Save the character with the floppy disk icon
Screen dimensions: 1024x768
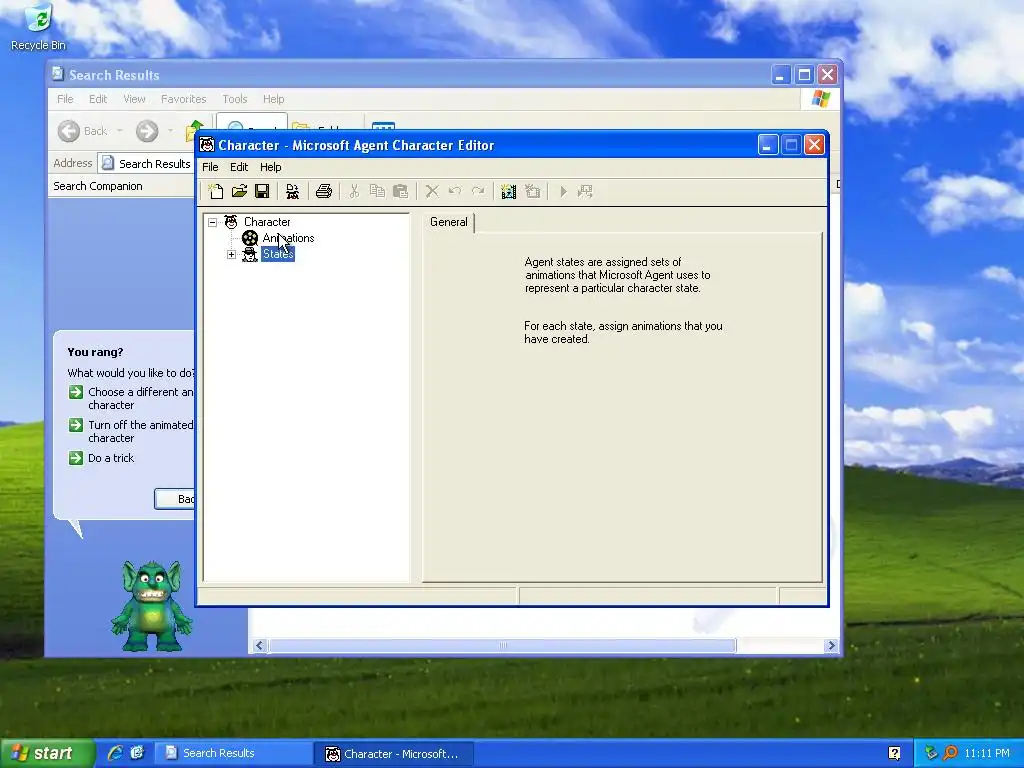click(262, 191)
